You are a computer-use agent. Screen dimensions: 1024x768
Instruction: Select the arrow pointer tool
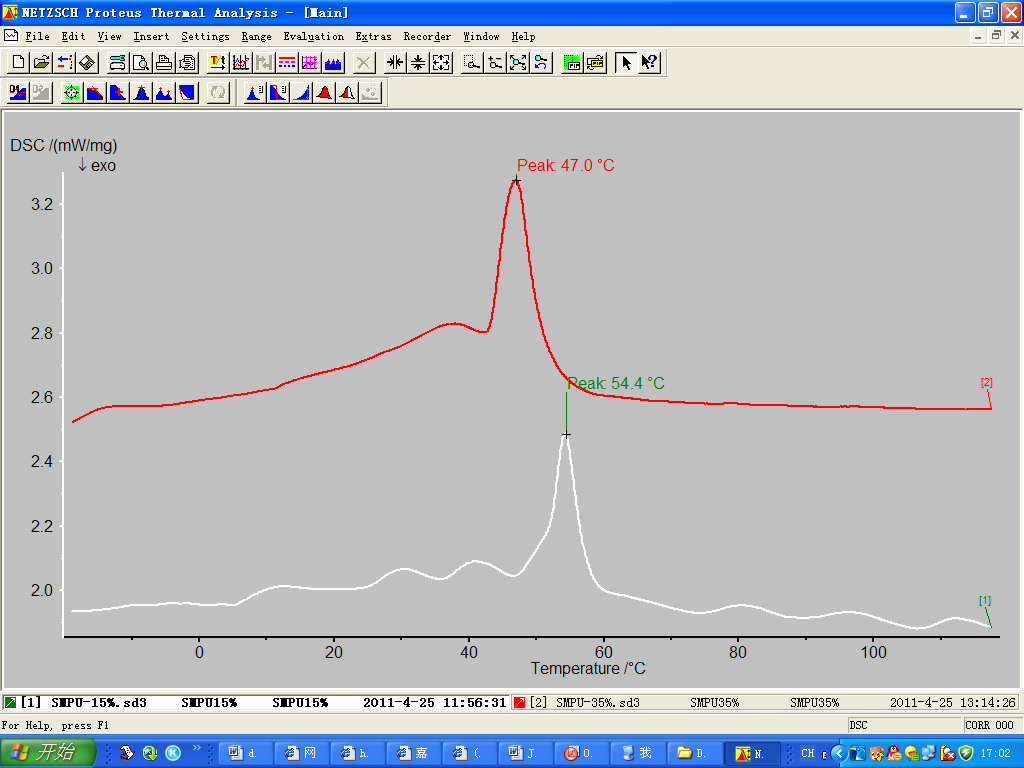coord(626,63)
